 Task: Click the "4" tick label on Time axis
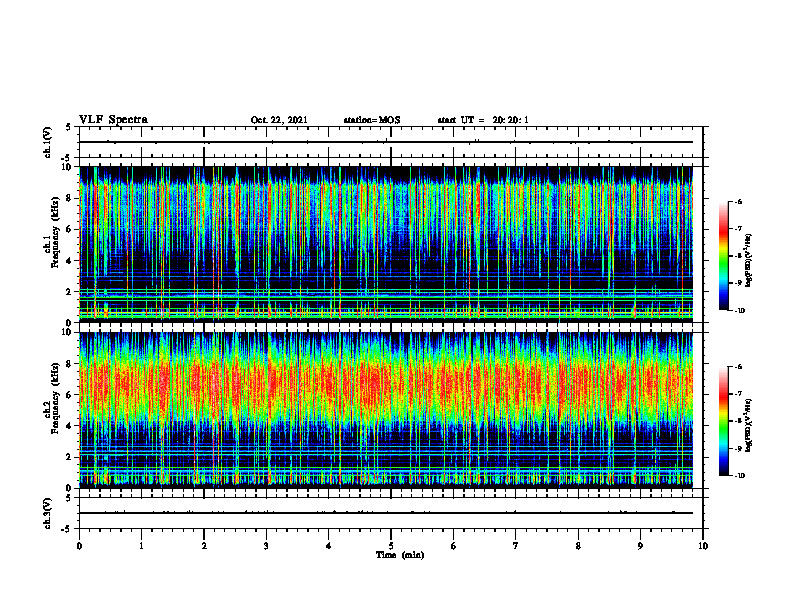tap(329, 546)
